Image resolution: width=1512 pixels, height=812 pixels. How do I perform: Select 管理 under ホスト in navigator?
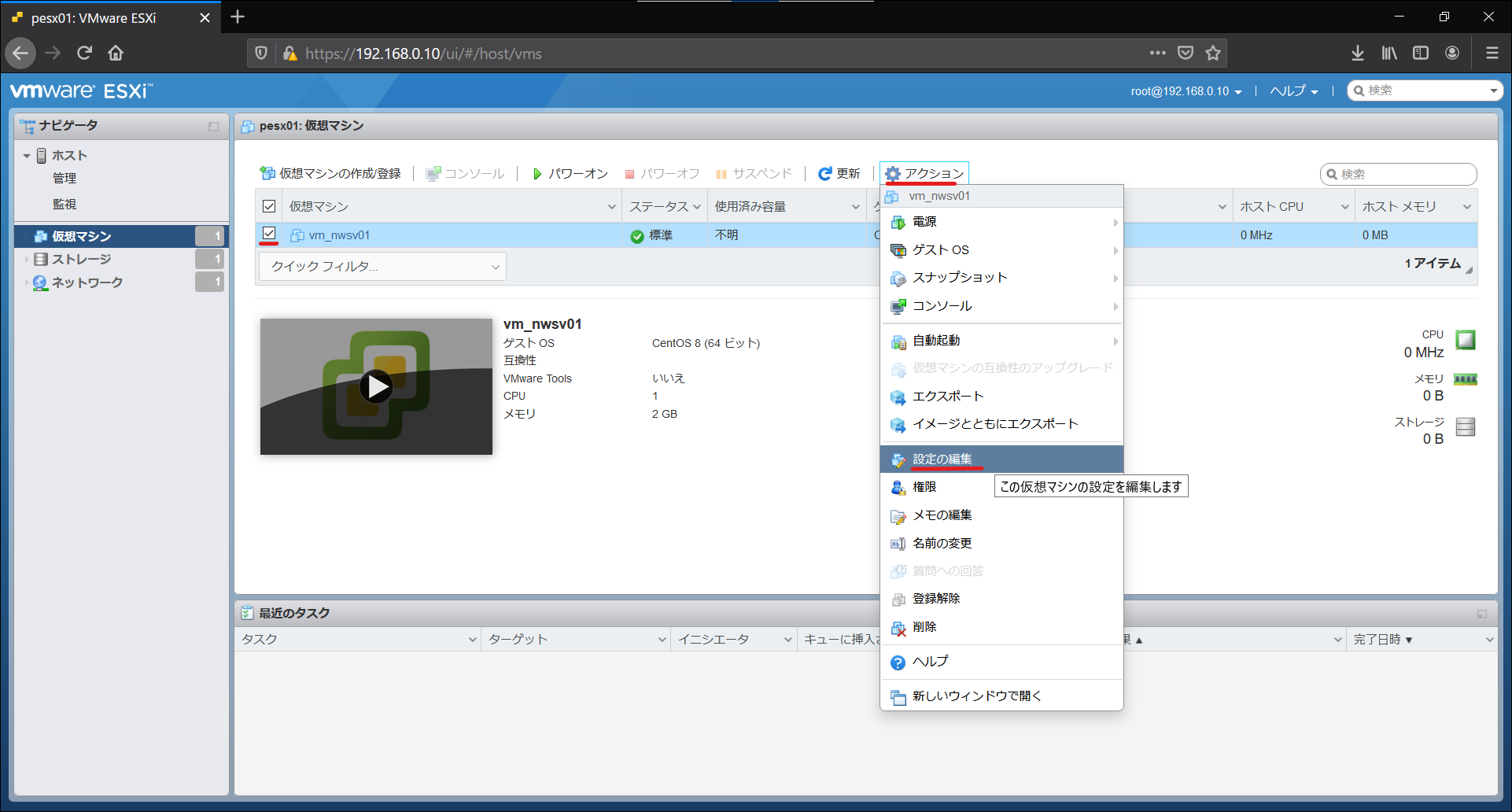pyautogui.click(x=65, y=179)
